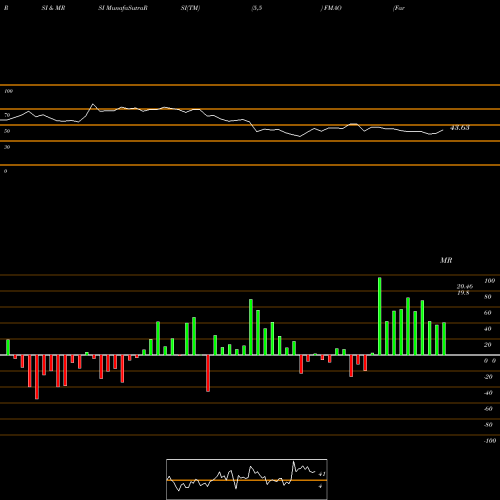Click the 80 label on the MR axis

488,297
